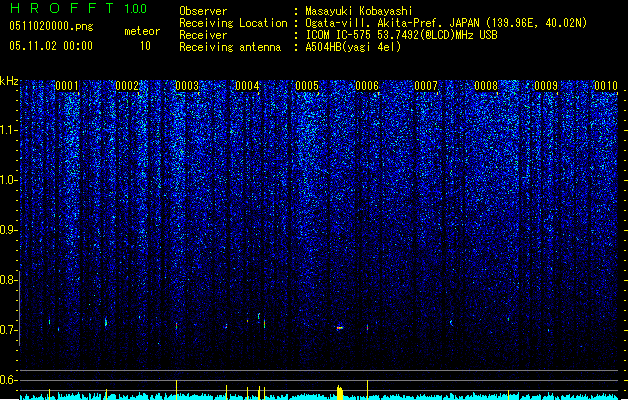Click the tall yellow spike under marker 0003

[177, 390]
